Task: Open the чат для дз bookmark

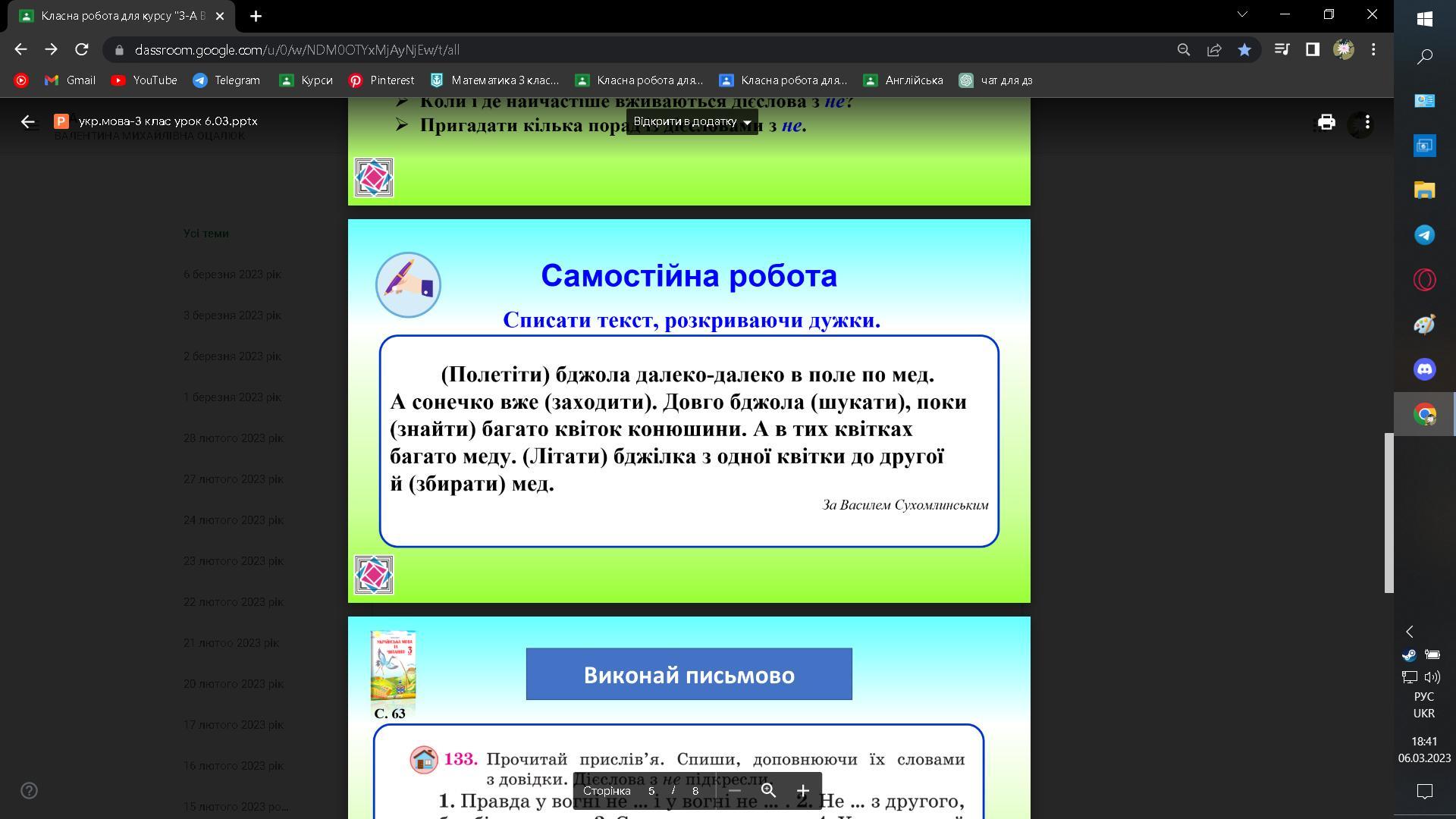Action: click(996, 80)
